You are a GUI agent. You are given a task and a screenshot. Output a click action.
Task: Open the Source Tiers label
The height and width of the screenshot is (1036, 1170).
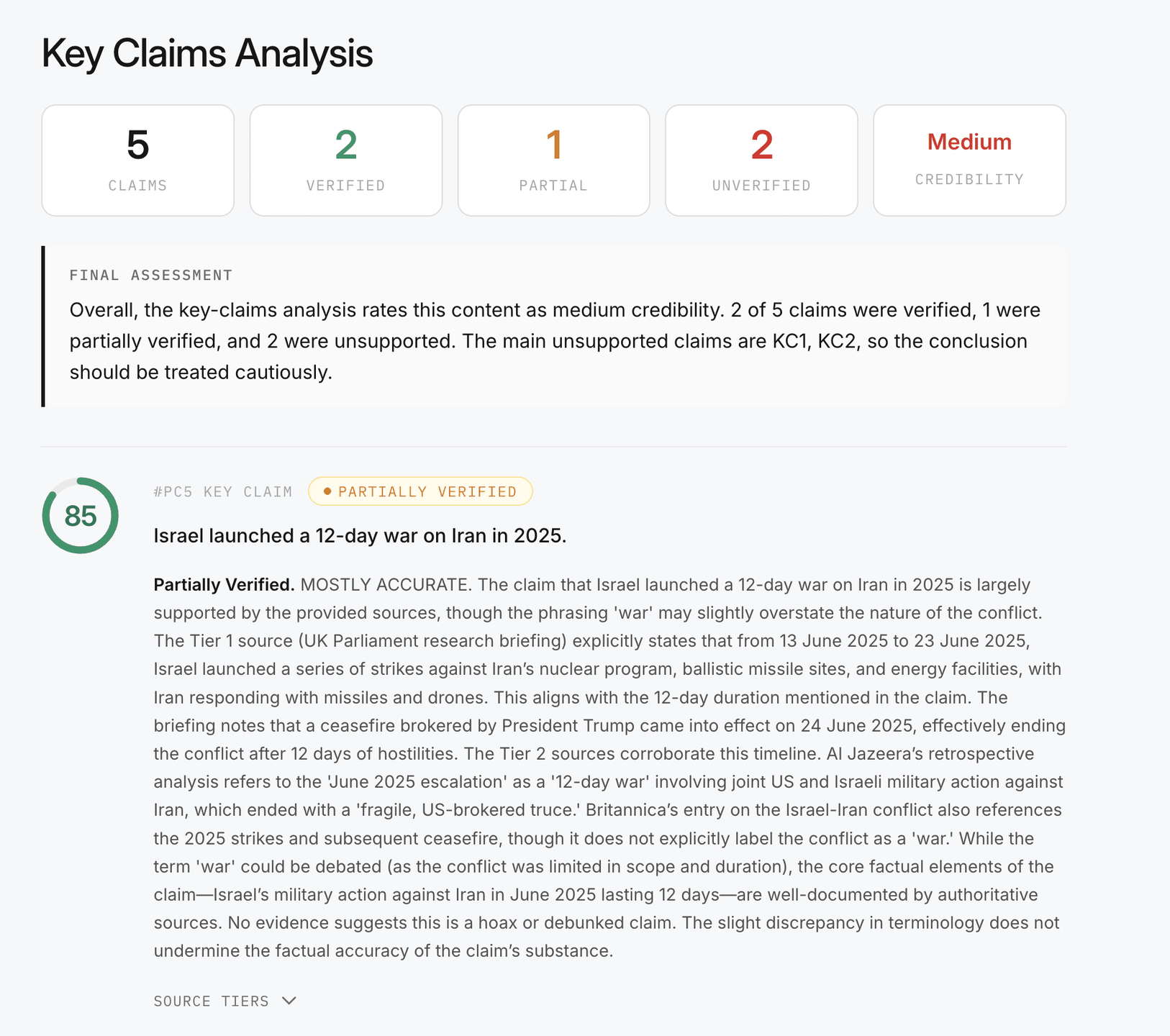pos(211,1001)
